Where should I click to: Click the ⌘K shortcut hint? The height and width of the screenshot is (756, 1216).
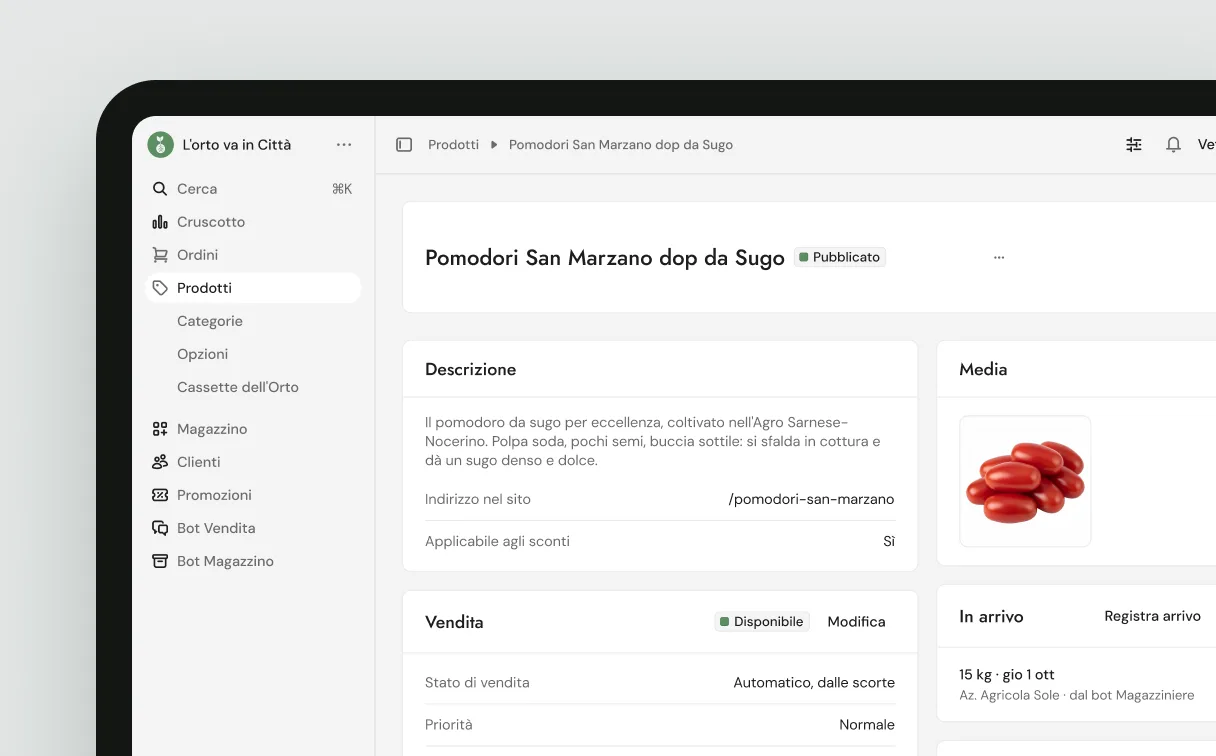click(x=342, y=189)
